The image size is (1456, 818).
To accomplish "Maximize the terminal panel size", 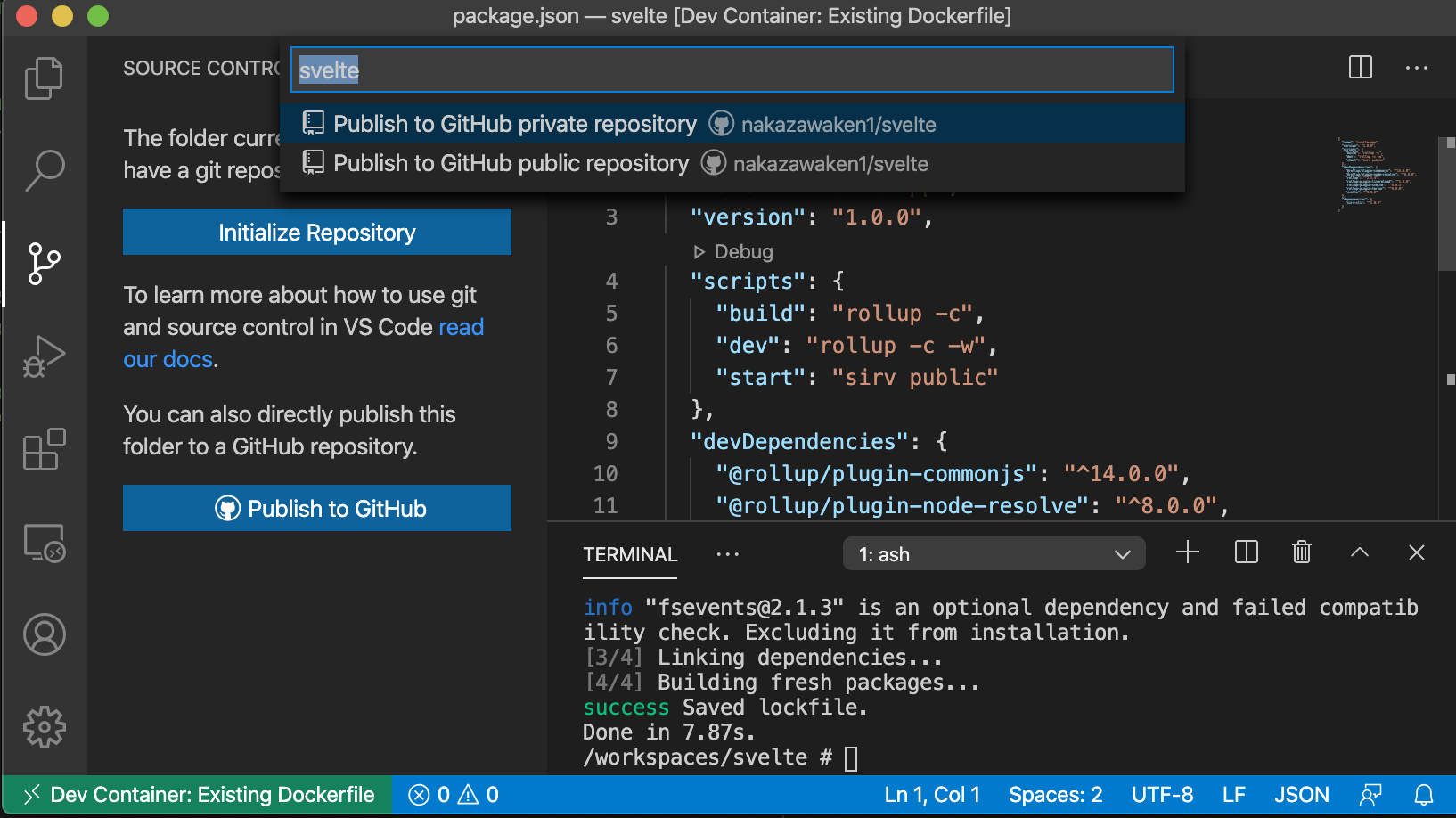I will [1360, 552].
